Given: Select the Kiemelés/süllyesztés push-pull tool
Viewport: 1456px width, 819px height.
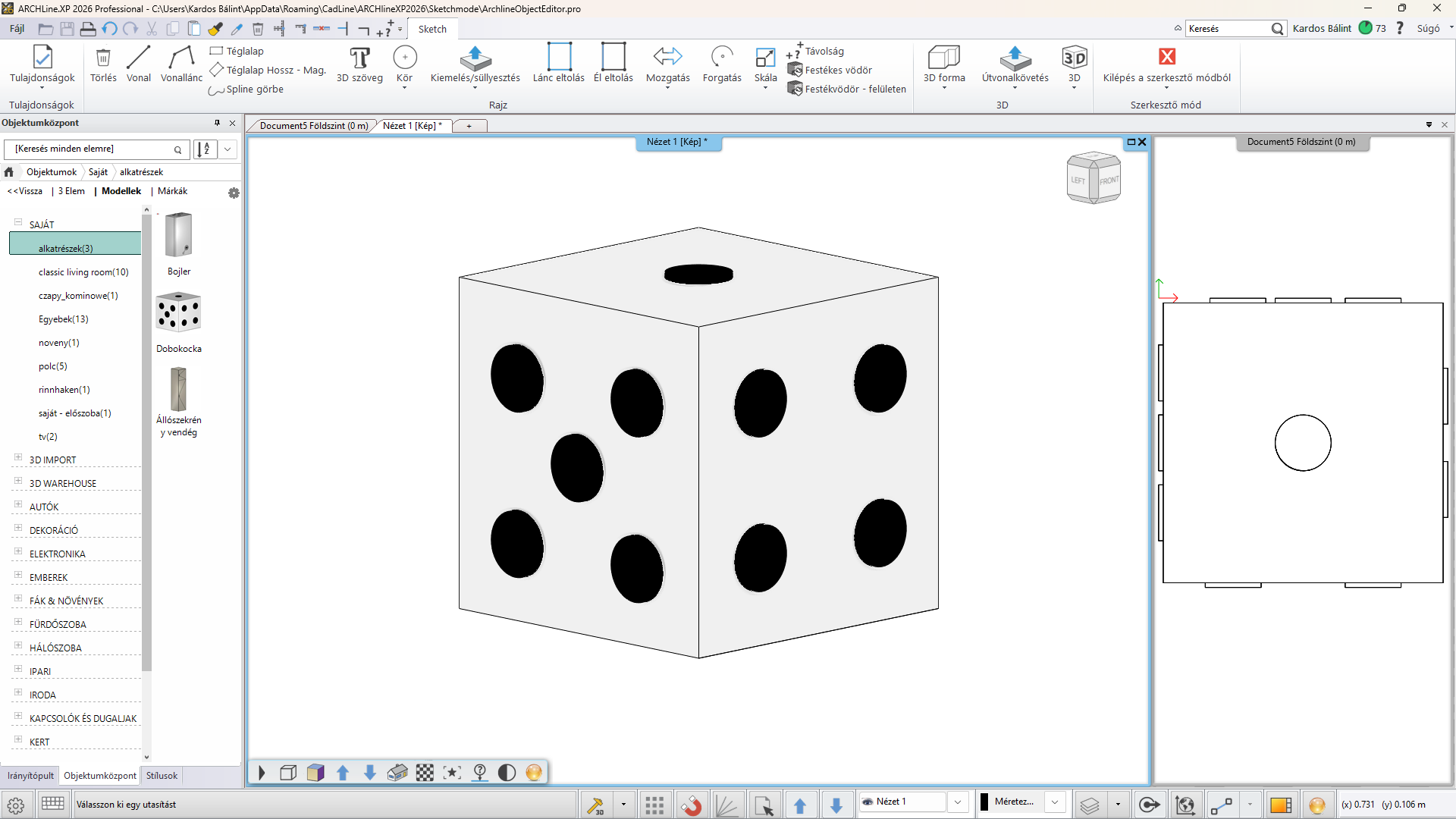Looking at the screenshot, I should coord(475,64).
